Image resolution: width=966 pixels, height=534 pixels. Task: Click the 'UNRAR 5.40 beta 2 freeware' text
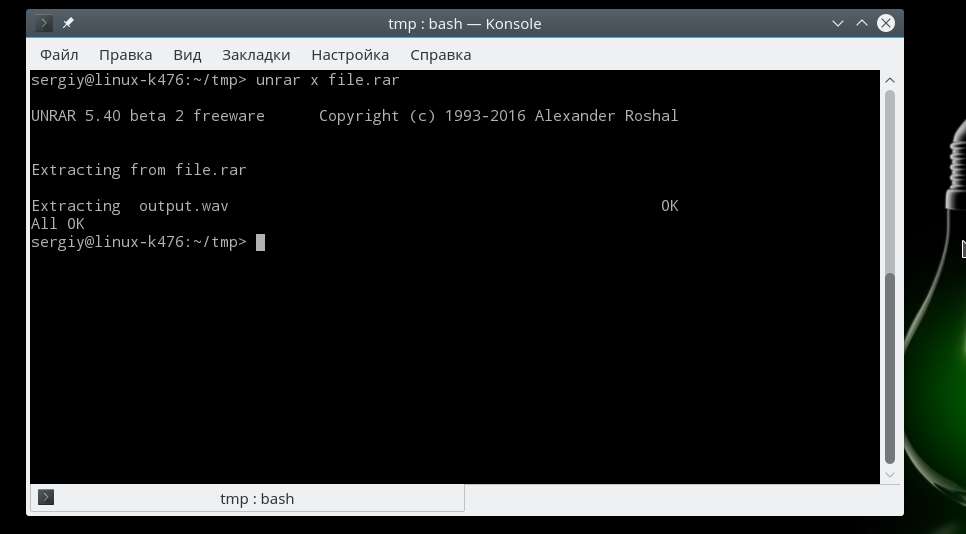(x=148, y=116)
